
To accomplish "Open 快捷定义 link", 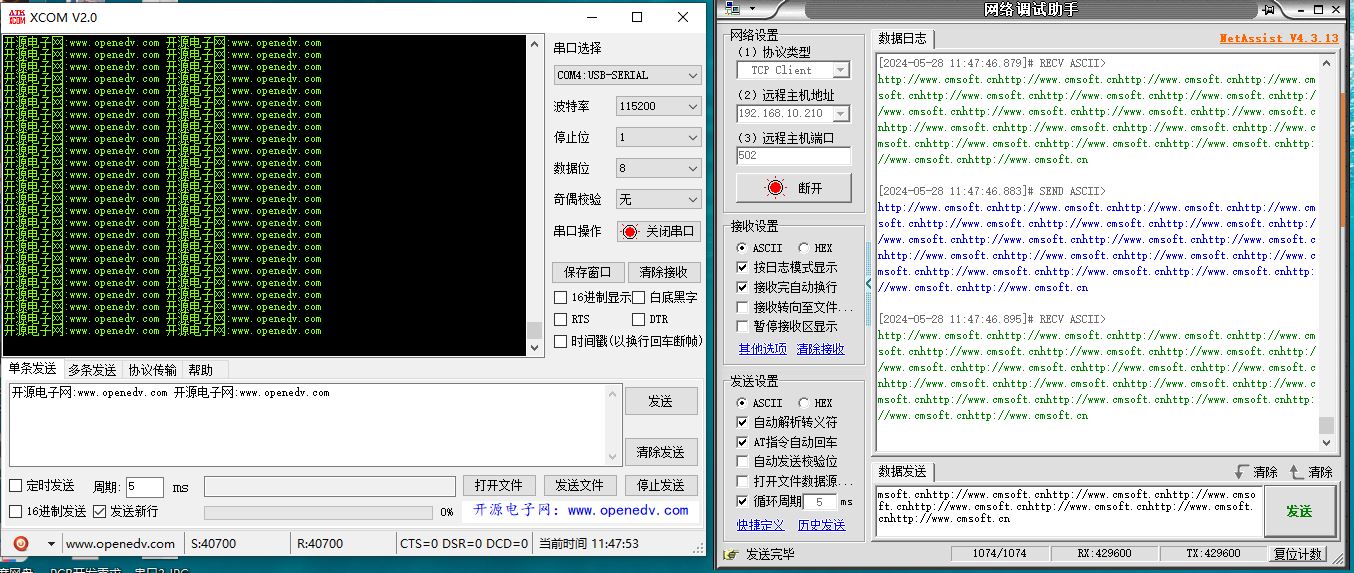I will tap(761, 525).
